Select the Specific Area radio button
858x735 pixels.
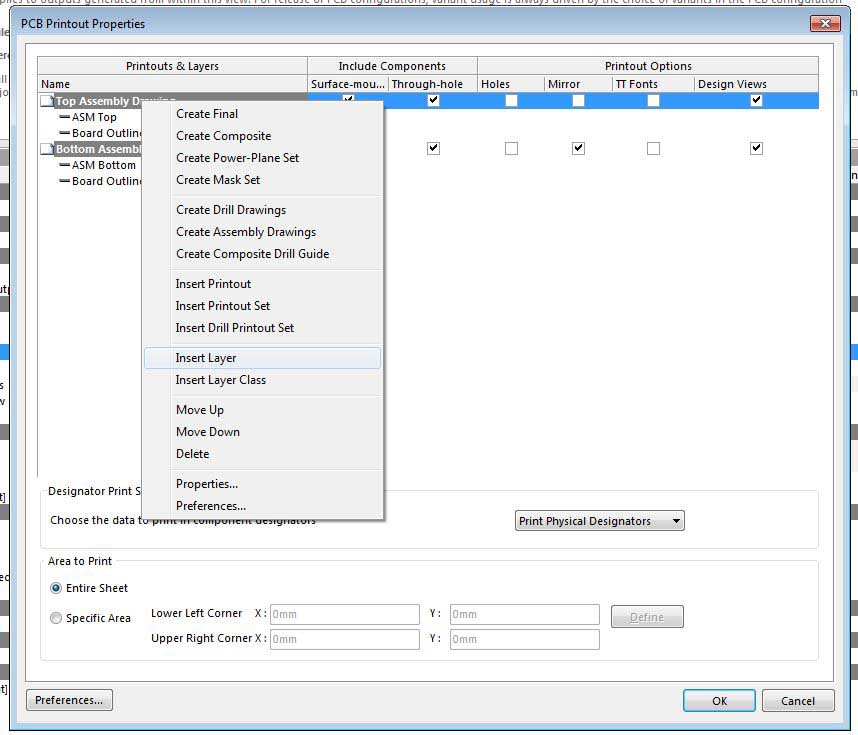(x=56, y=618)
